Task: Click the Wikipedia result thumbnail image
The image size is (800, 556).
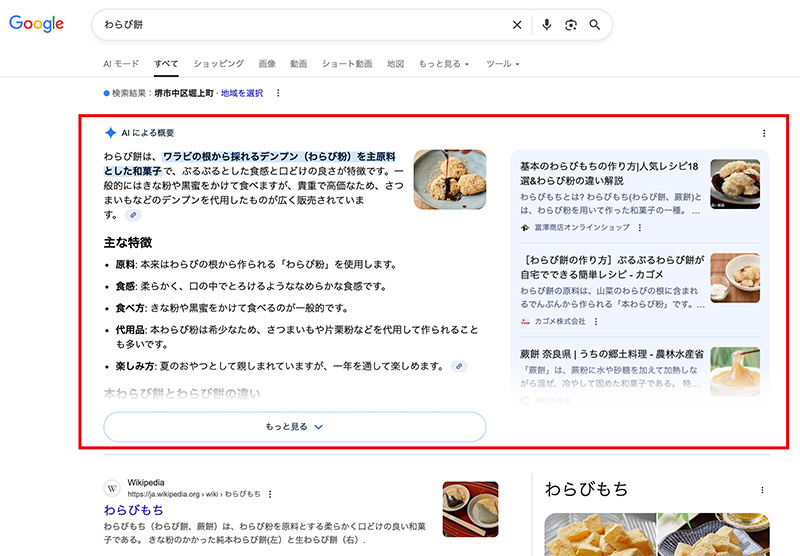Action: [470, 509]
